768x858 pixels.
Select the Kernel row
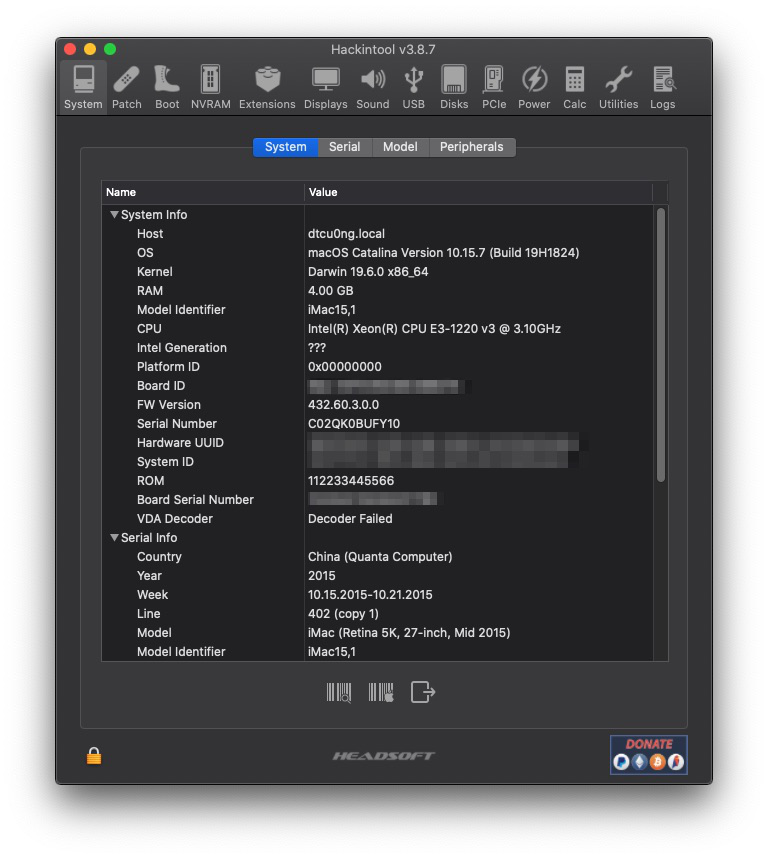point(377,272)
